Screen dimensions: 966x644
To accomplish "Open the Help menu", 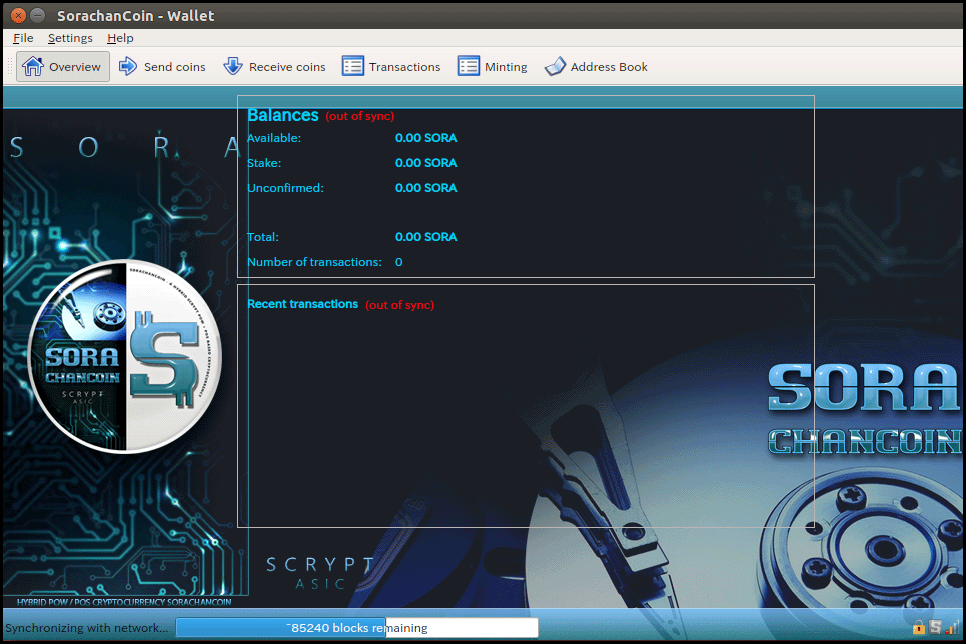I will [120, 38].
